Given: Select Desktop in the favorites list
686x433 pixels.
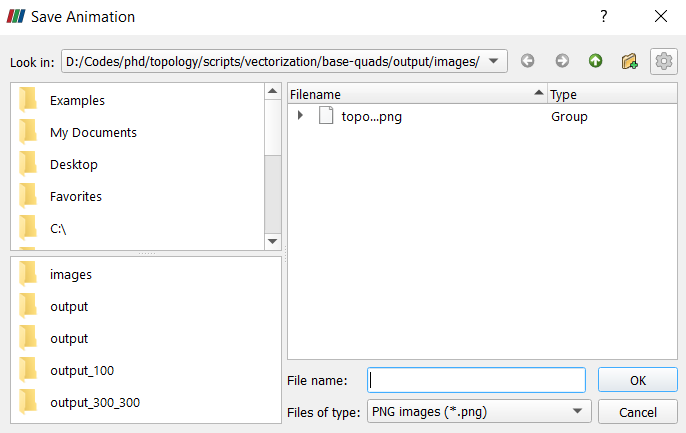Looking at the screenshot, I should pos(73,164).
